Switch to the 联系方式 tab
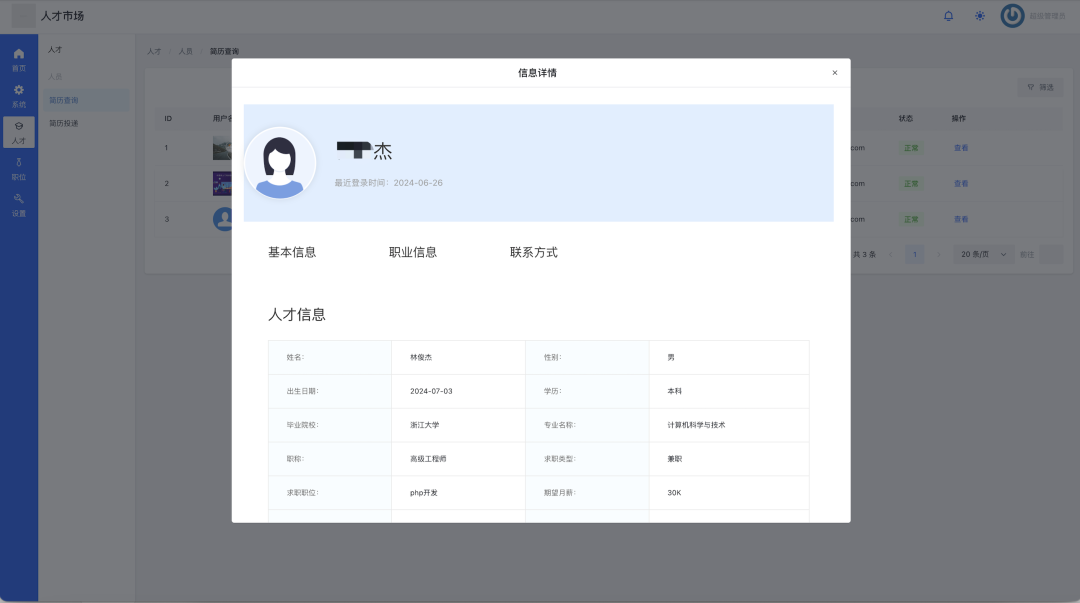1080x603 pixels. [534, 252]
